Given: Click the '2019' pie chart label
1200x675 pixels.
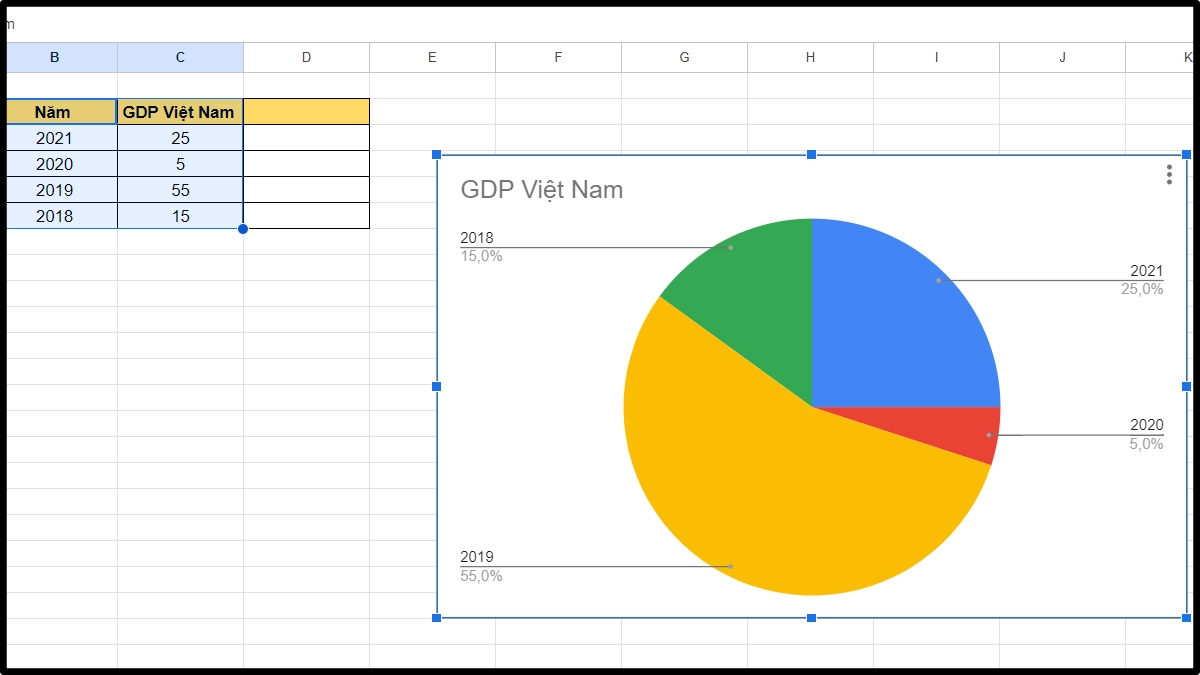Looking at the screenshot, I should (477, 557).
